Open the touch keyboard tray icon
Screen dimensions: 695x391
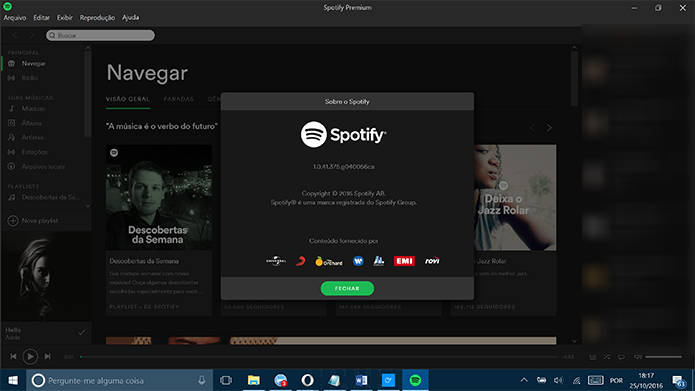pyautogui.click(x=595, y=380)
